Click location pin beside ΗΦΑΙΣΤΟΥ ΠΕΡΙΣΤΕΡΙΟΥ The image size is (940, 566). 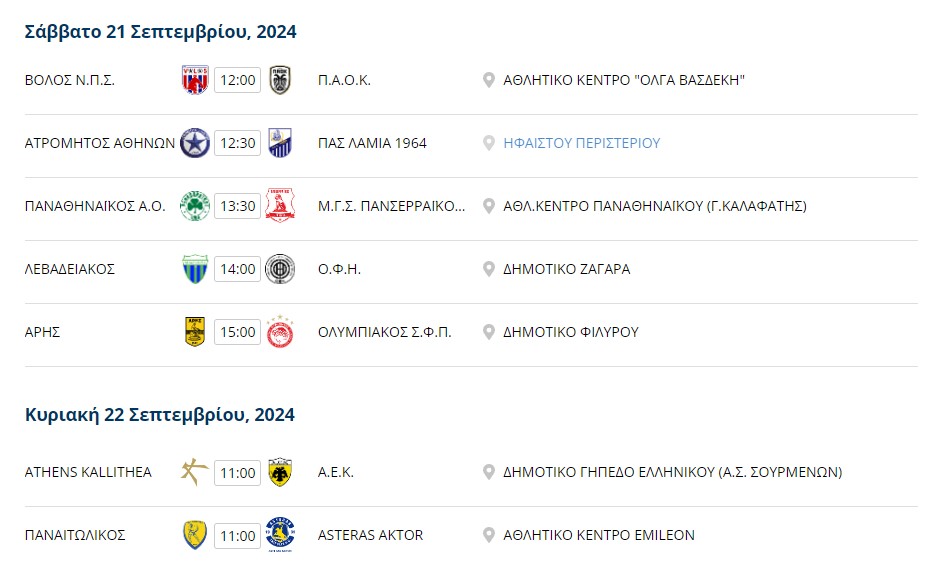489,143
